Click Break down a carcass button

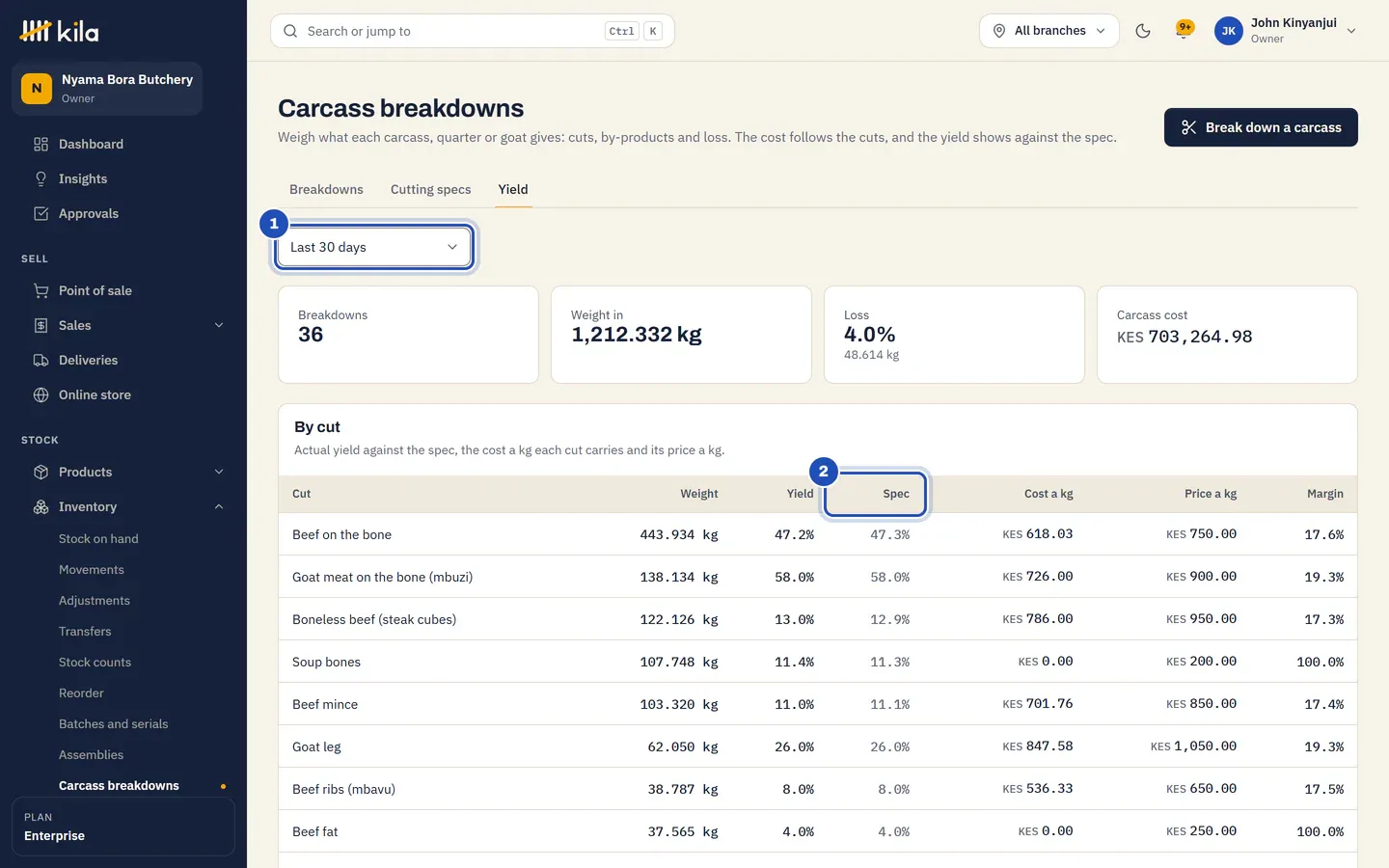pyautogui.click(x=1261, y=127)
